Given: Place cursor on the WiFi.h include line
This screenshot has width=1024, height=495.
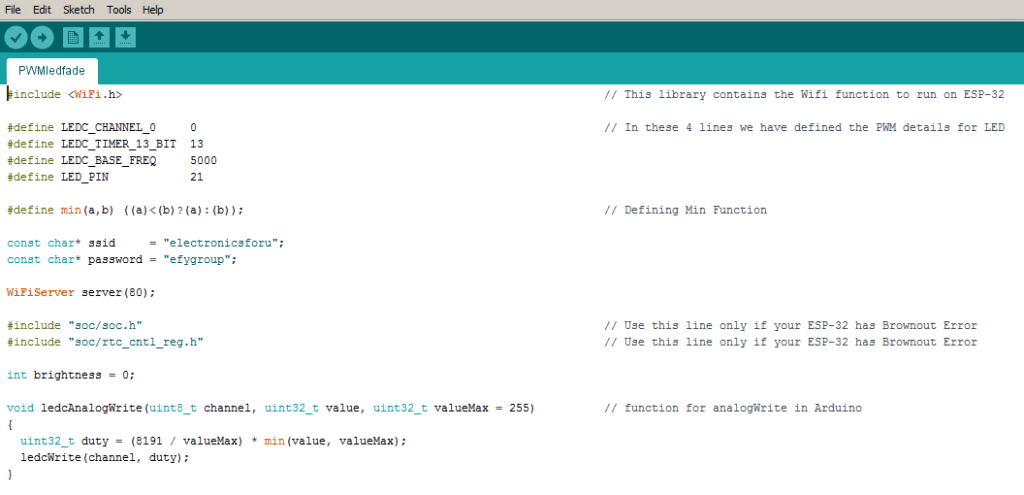Looking at the screenshot, I should [65, 95].
